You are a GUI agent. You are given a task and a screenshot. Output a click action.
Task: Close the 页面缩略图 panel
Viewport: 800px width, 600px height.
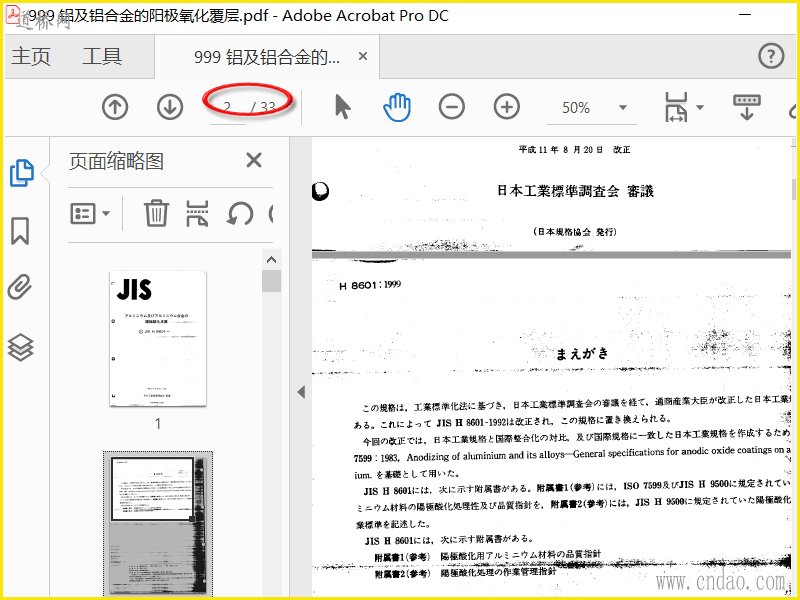254,160
